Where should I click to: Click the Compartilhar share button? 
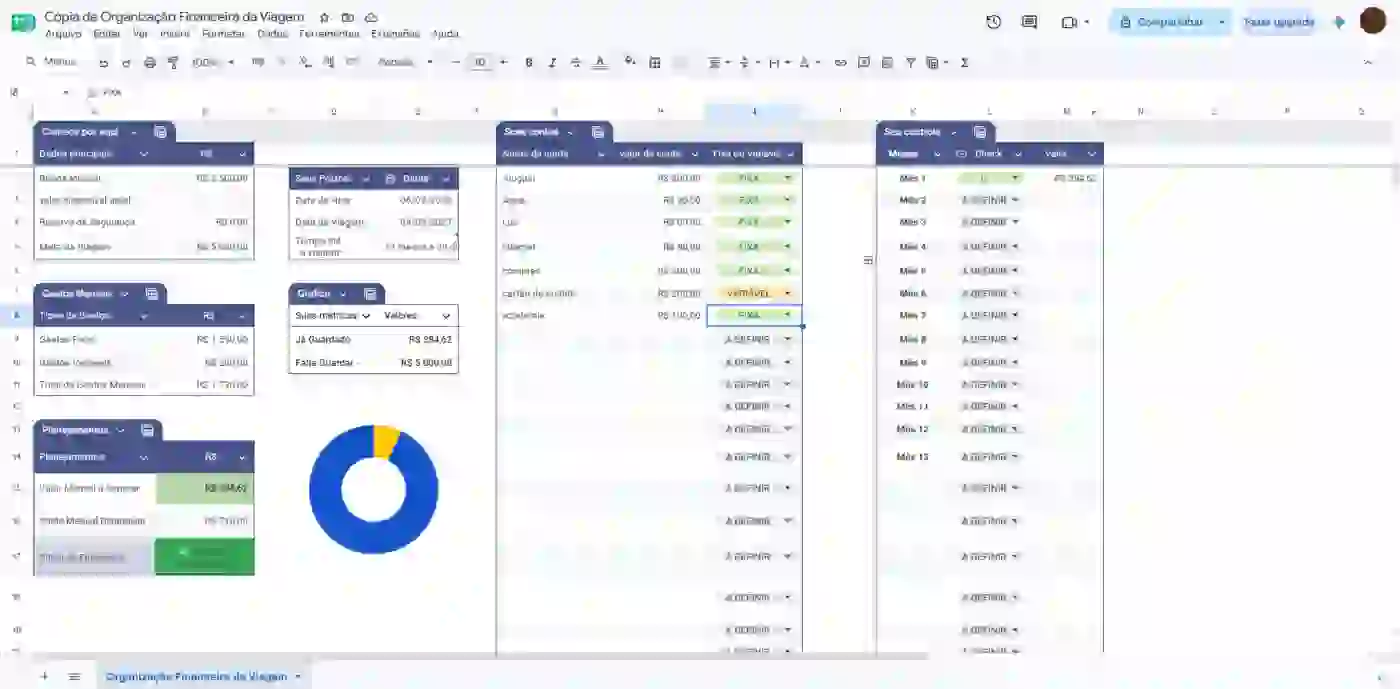tap(1162, 22)
